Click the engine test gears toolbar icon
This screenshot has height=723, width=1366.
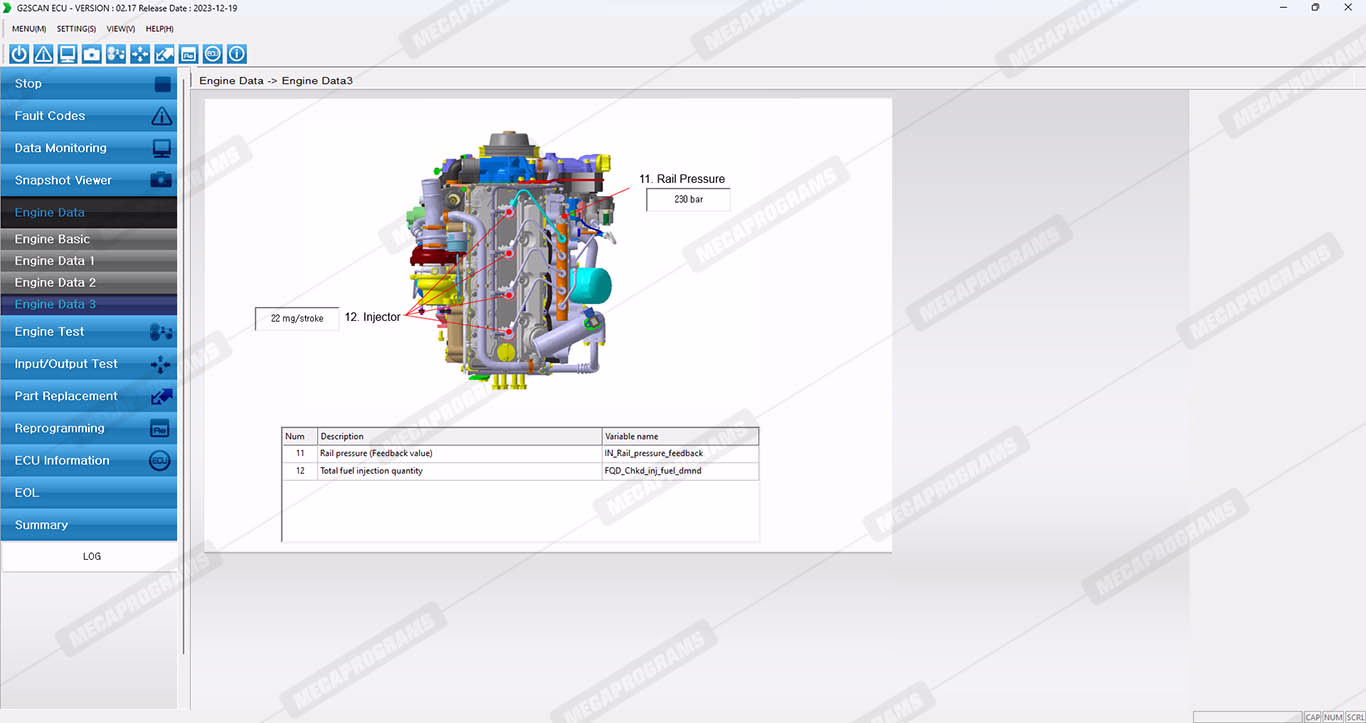pos(116,54)
